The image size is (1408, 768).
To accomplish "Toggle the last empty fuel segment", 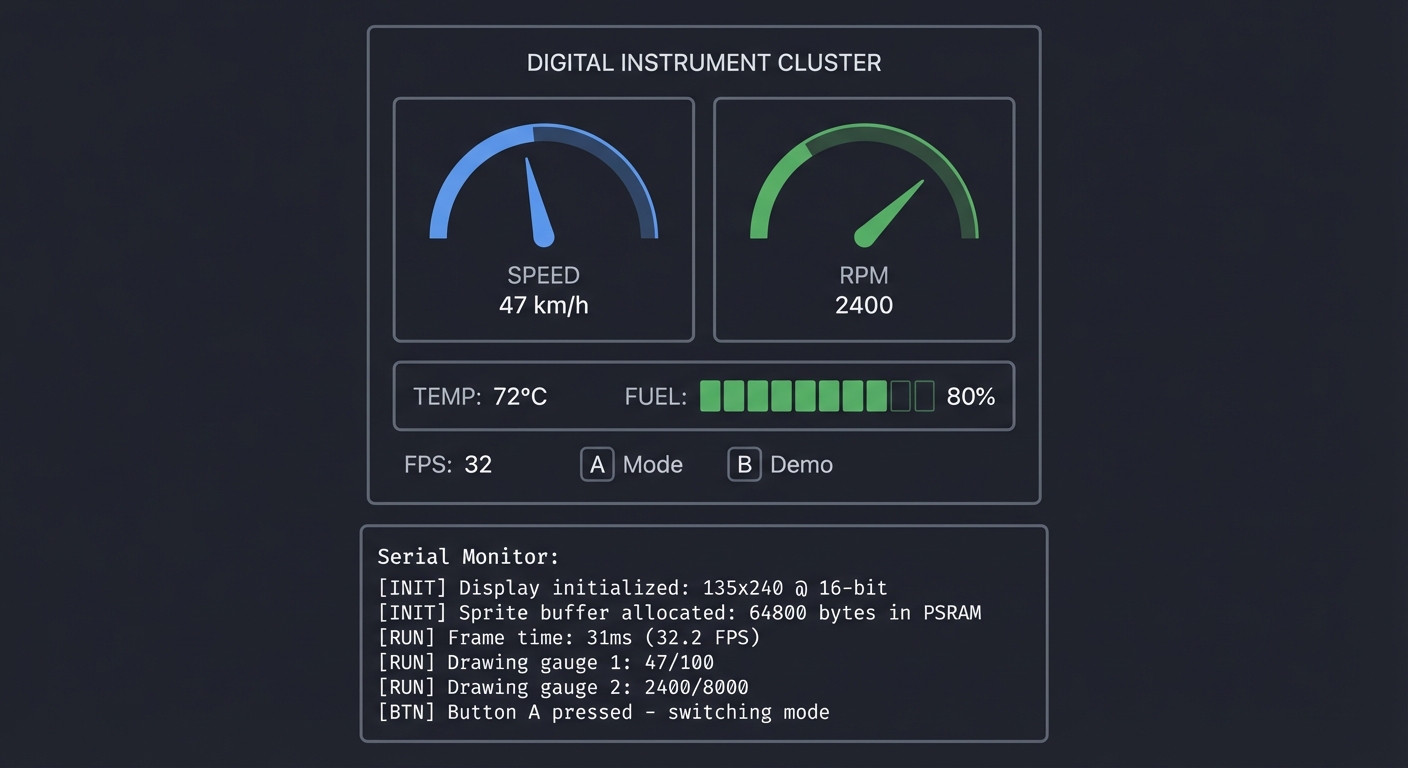I will point(922,396).
